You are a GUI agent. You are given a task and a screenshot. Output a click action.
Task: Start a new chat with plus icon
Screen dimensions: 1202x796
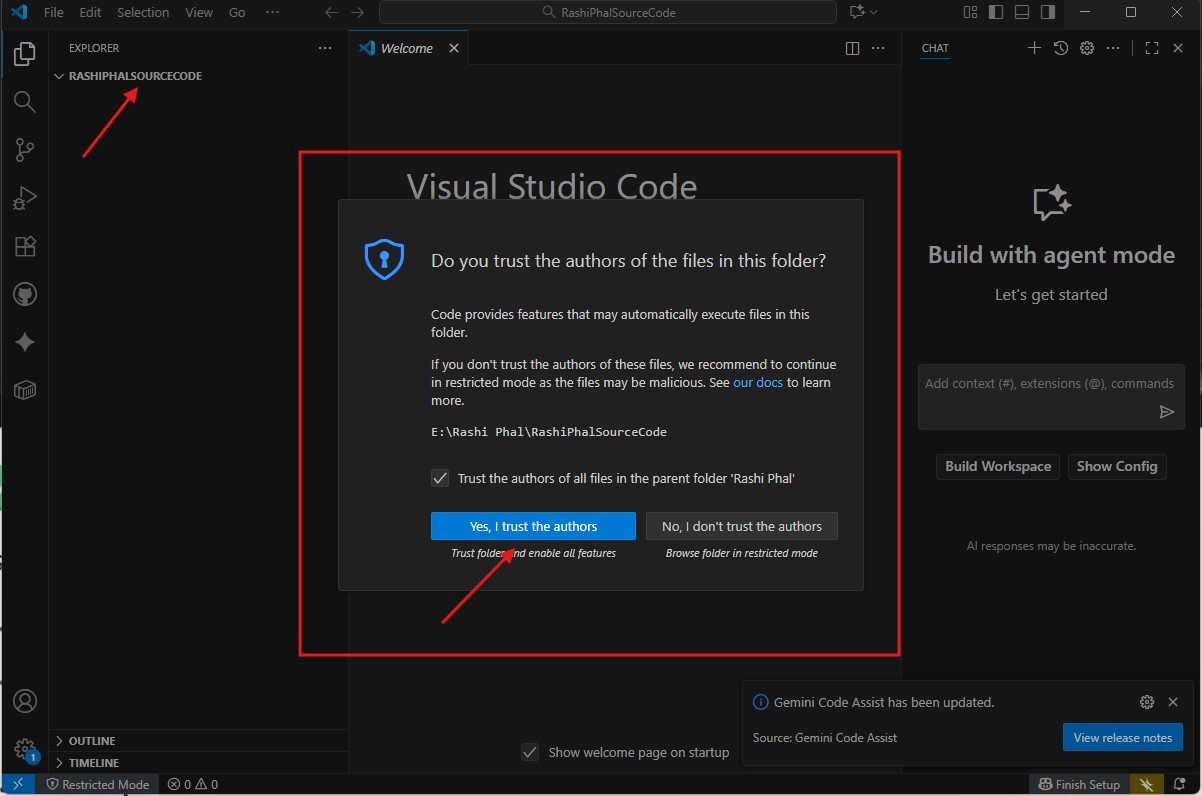pos(1034,48)
